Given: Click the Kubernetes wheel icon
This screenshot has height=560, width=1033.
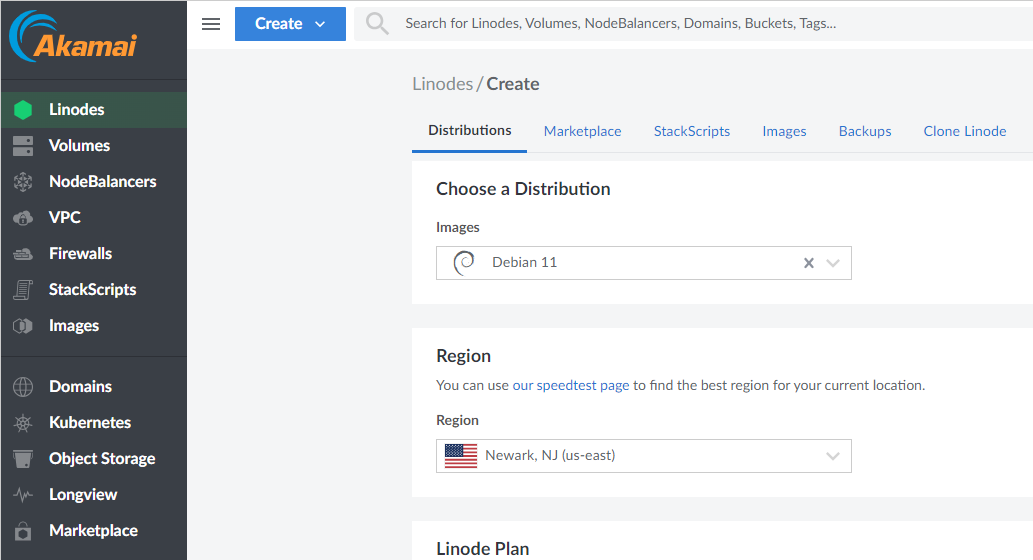Looking at the screenshot, I should 22,423.
